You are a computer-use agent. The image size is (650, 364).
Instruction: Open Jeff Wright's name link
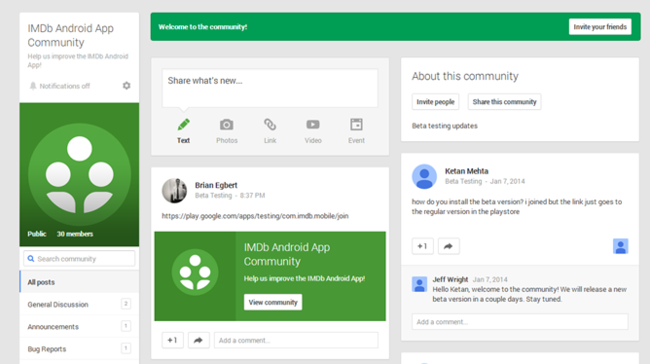click(450, 279)
